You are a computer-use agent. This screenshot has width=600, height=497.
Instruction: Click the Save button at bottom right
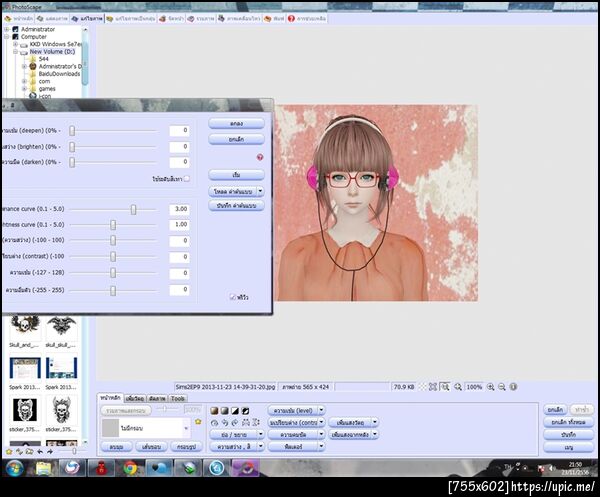coord(569,435)
